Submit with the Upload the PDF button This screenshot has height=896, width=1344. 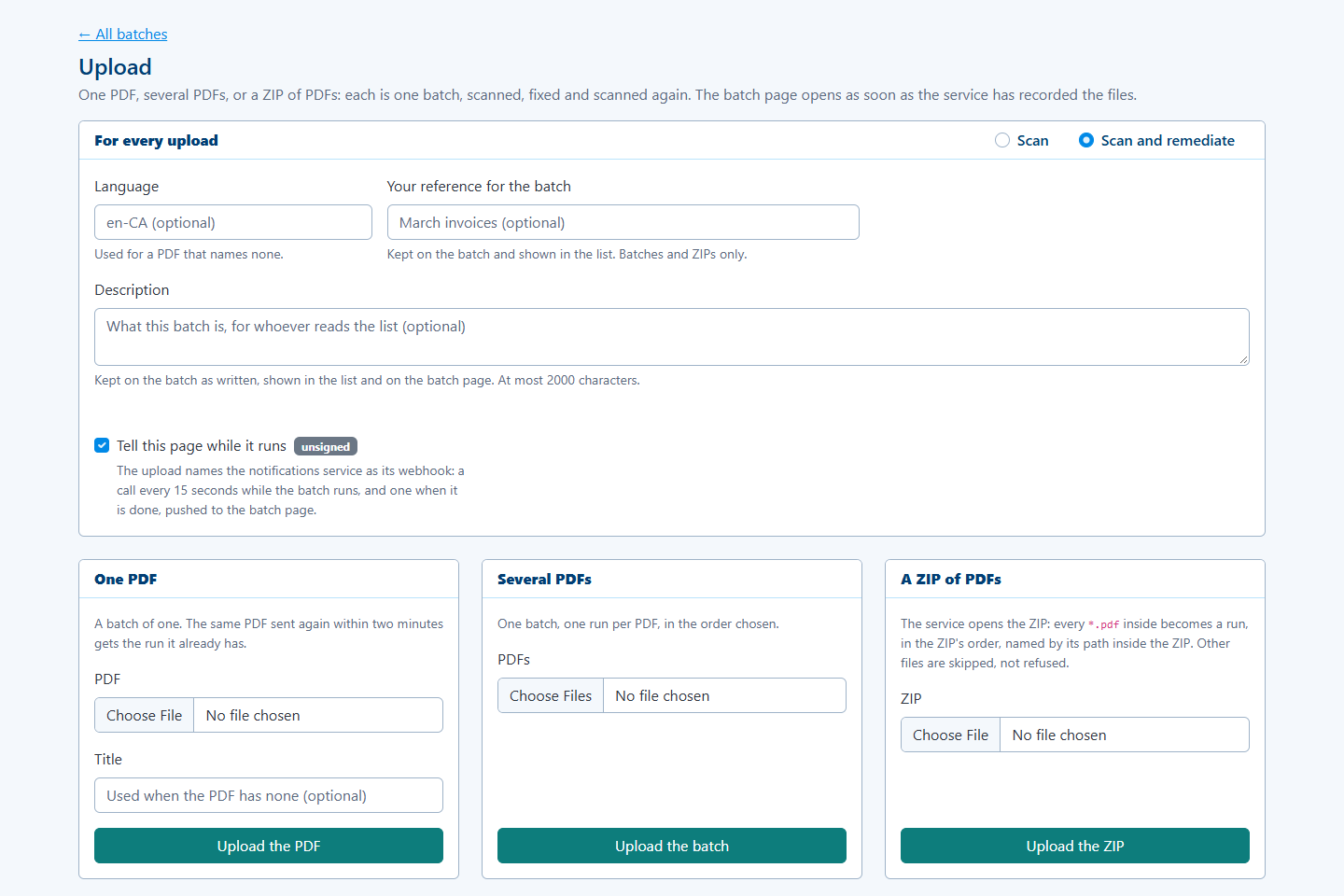click(269, 846)
